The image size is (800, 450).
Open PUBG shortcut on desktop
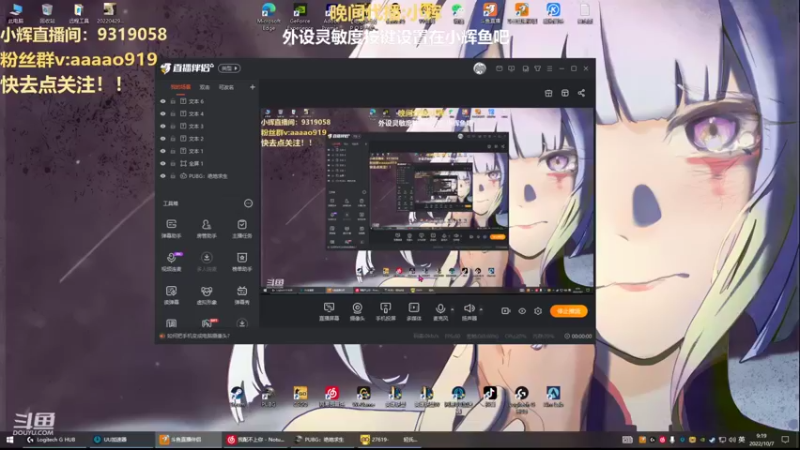[x=268, y=396]
